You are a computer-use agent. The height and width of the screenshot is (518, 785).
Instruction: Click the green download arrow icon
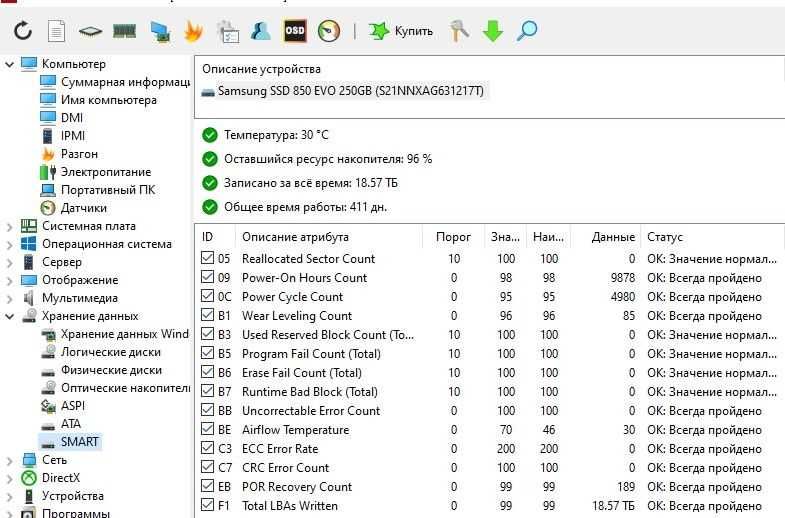(493, 31)
